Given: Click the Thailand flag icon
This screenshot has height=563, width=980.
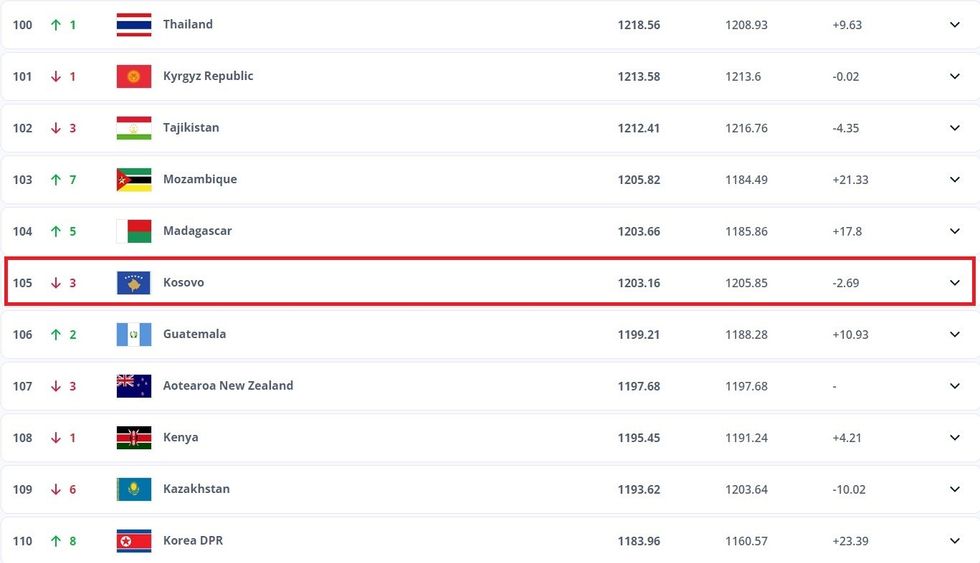Looking at the screenshot, I should pos(134,25).
